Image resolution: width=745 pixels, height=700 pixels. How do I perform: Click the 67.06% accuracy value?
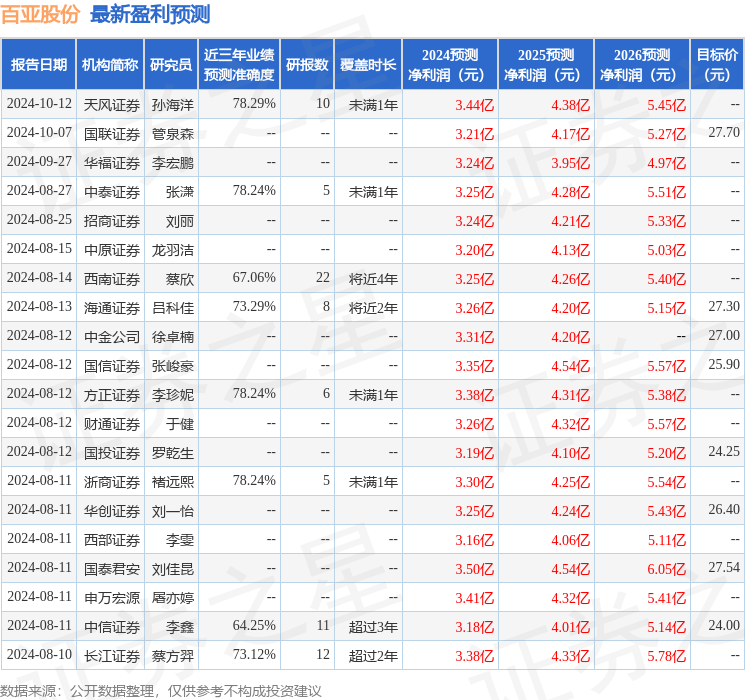[x=254, y=277]
